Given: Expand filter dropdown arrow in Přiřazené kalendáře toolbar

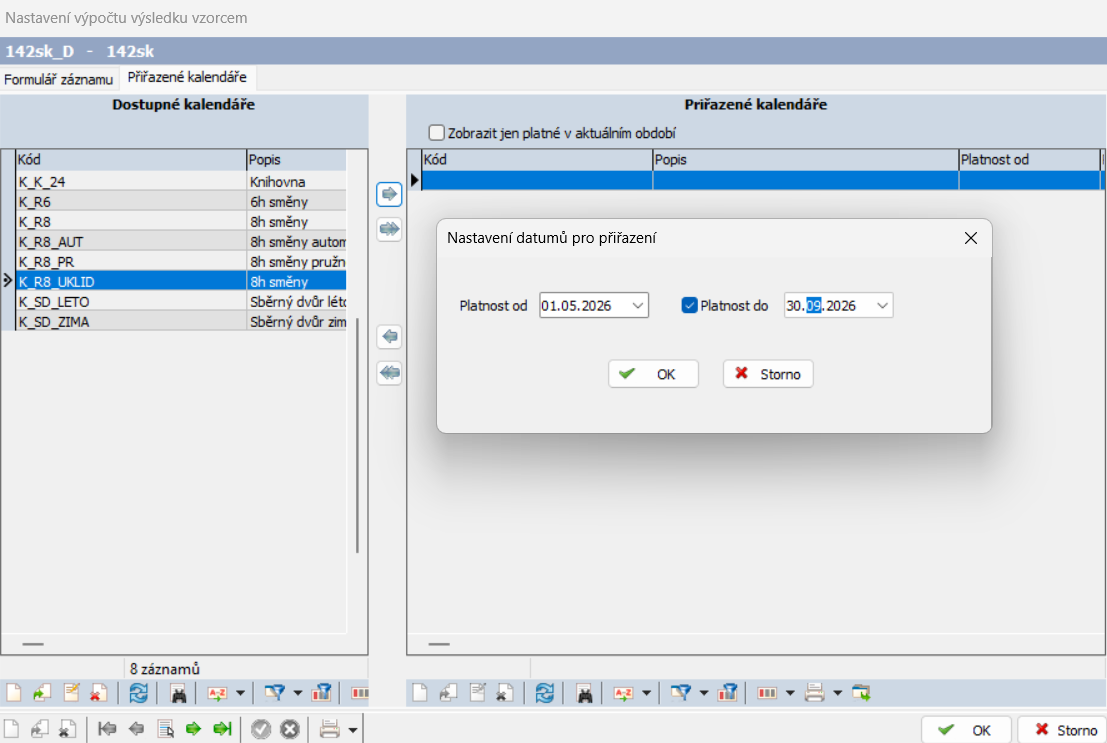Looking at the screenshot, I should (703, 693).
